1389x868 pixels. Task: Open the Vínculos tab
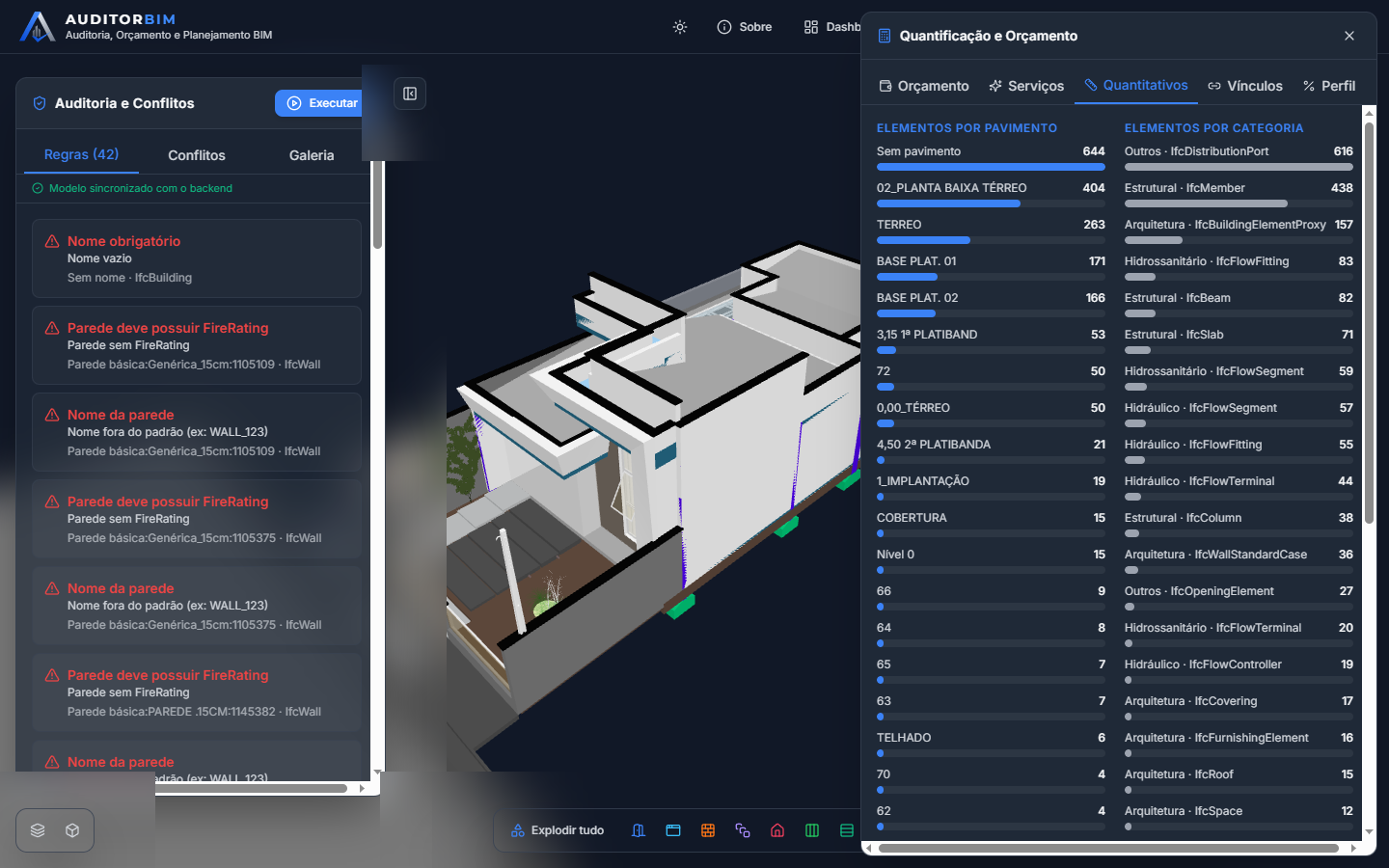coord(1245,86)
